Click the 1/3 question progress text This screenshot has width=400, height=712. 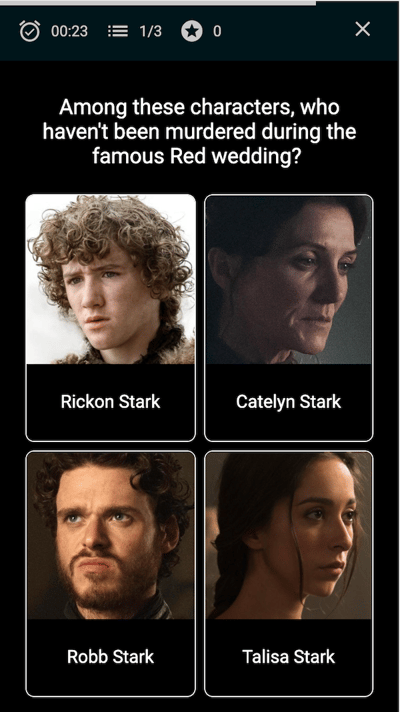[150, 31]
